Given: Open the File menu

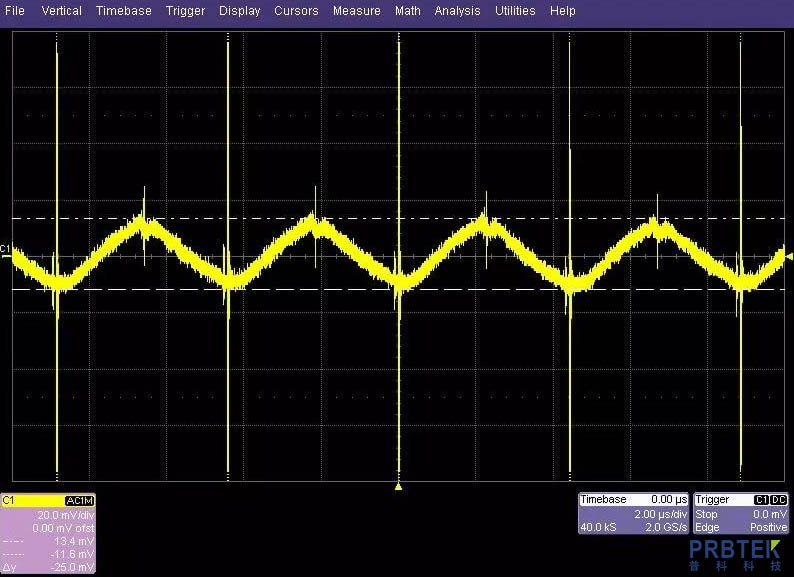Looking at the screenshot, I should [x=15, y=11].
